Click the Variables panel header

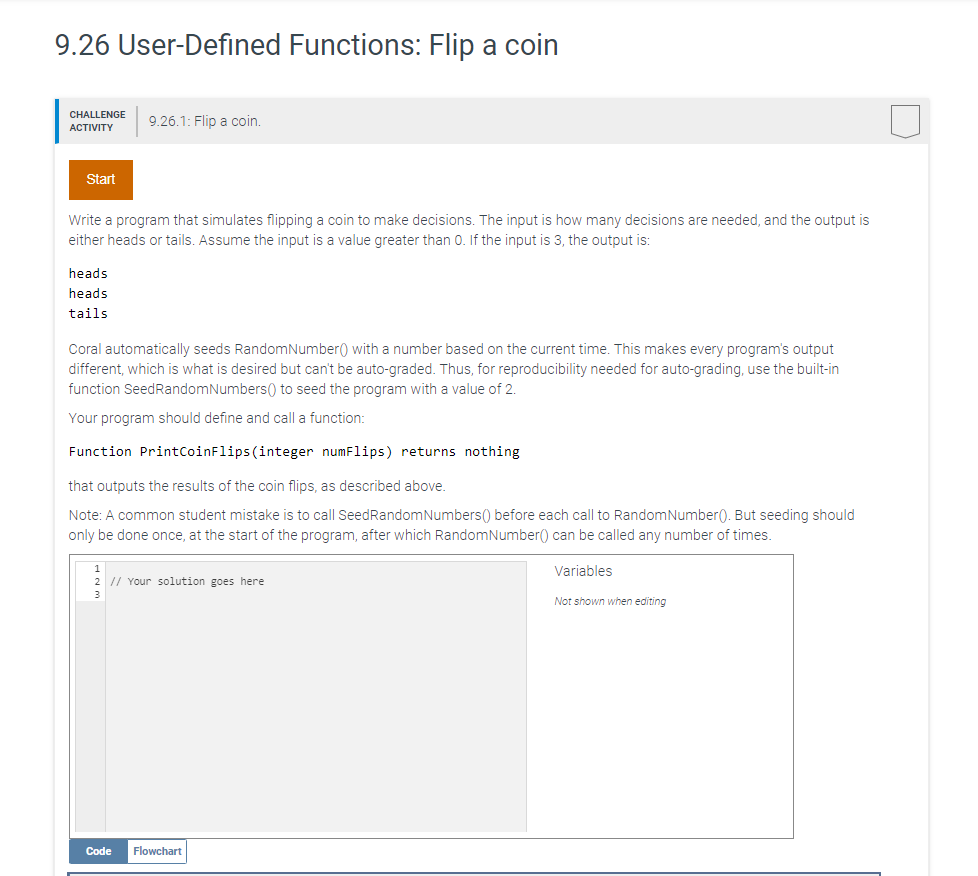[582, 571]
